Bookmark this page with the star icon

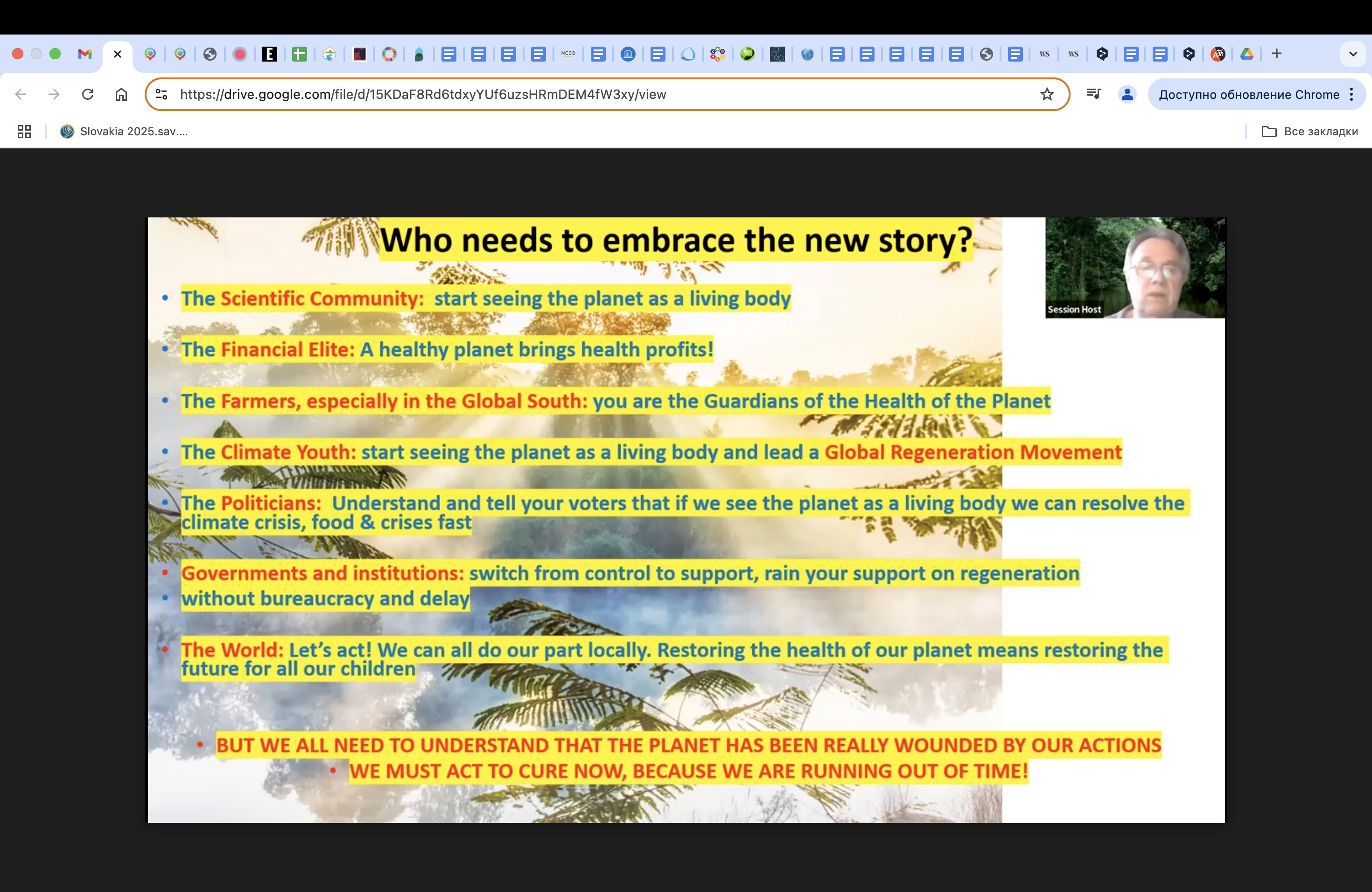click(x=1047, y=94)
